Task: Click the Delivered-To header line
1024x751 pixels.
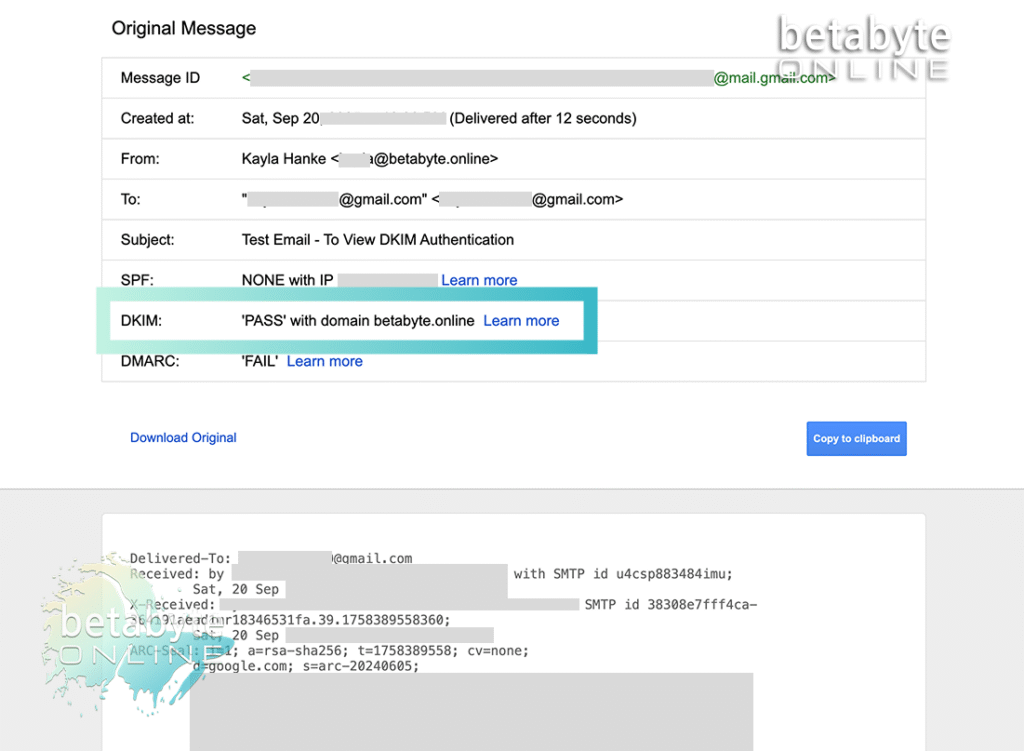Action: point(181,558)
